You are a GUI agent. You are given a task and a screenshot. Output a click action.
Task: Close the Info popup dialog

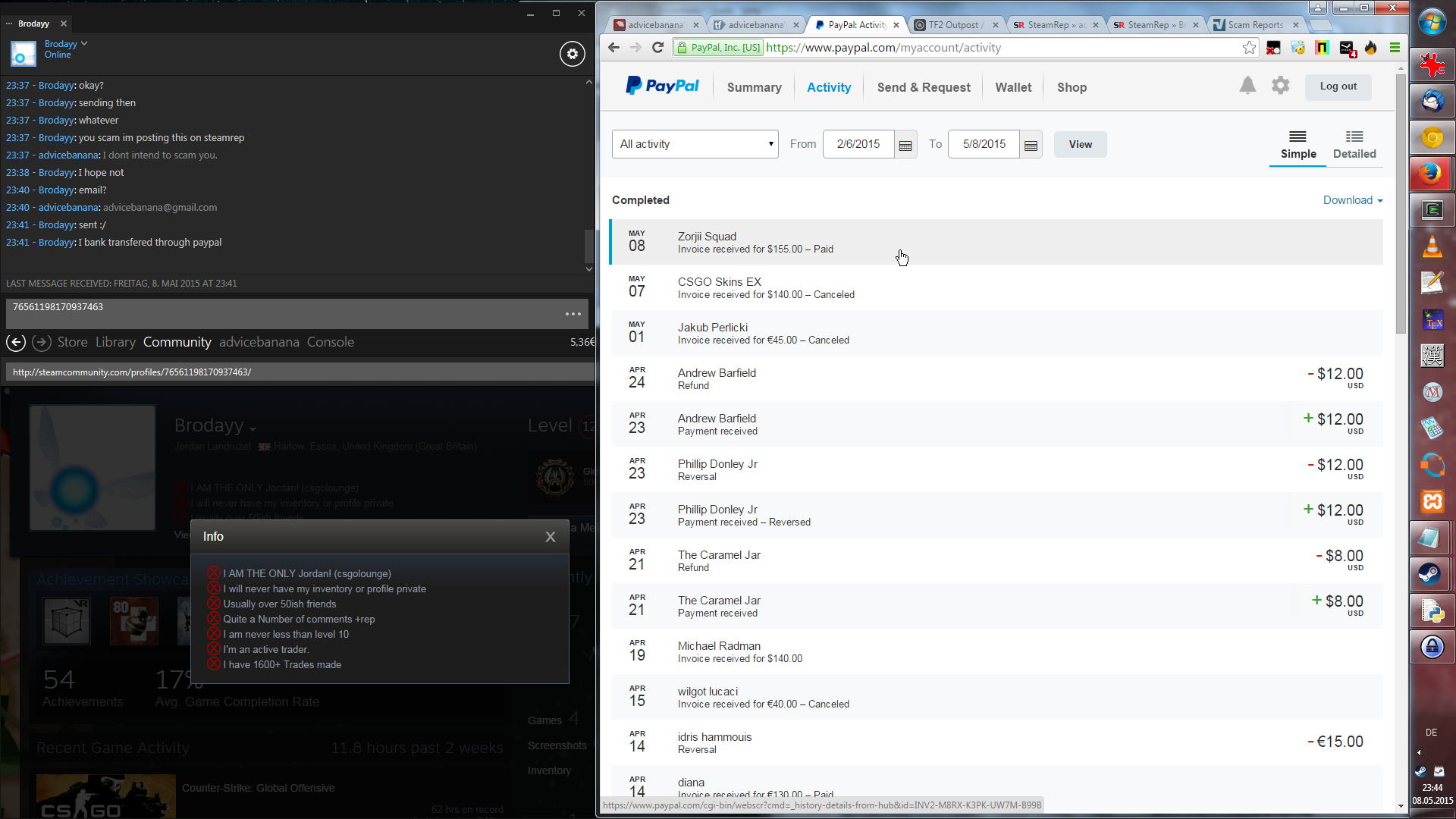[x=551, y=537]
